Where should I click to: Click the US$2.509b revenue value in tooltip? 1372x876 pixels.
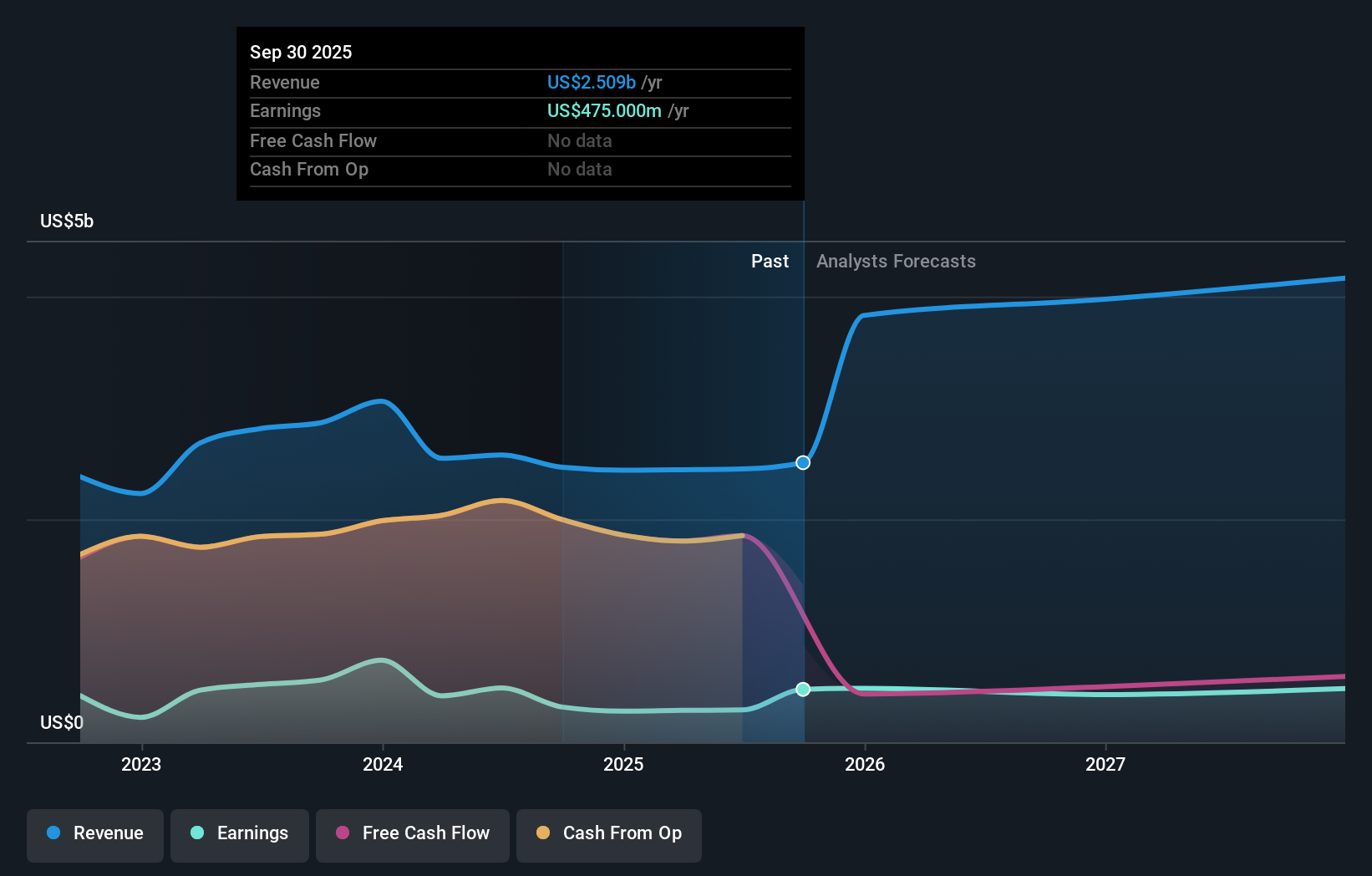pos(591,83)
